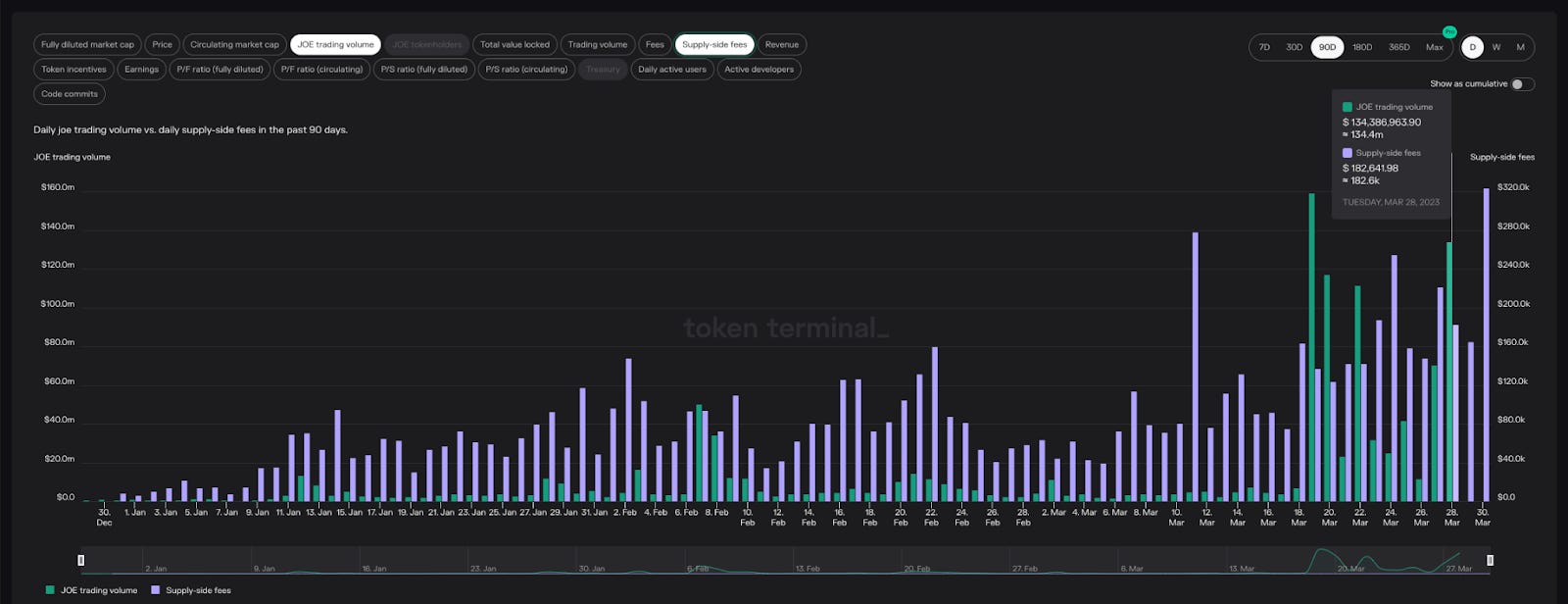
Task: Select P/S ratio (fully diluted)
Action: (x=424, y=70)
